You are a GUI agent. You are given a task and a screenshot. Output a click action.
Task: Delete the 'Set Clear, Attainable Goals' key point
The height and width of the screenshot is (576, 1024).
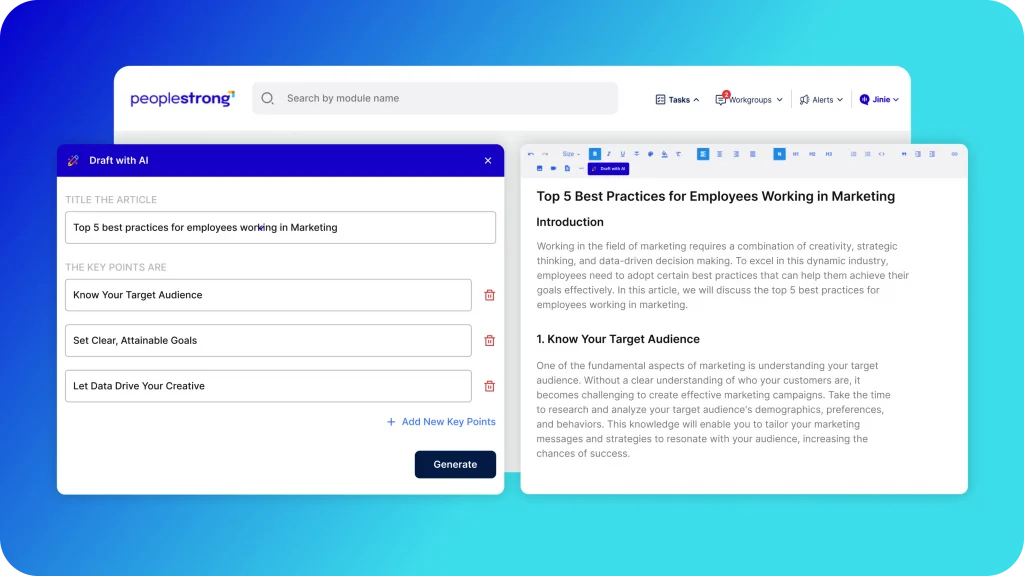pyautogui.click(x=489, y=340)
